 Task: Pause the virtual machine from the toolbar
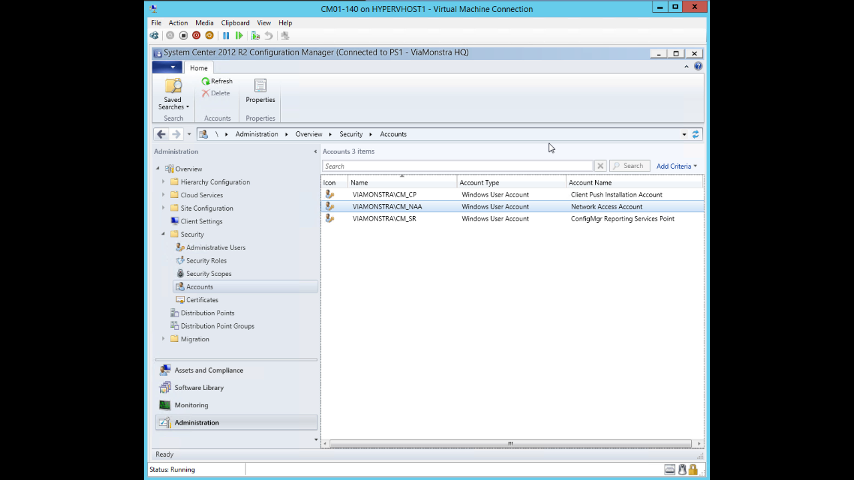click(226, 36)
